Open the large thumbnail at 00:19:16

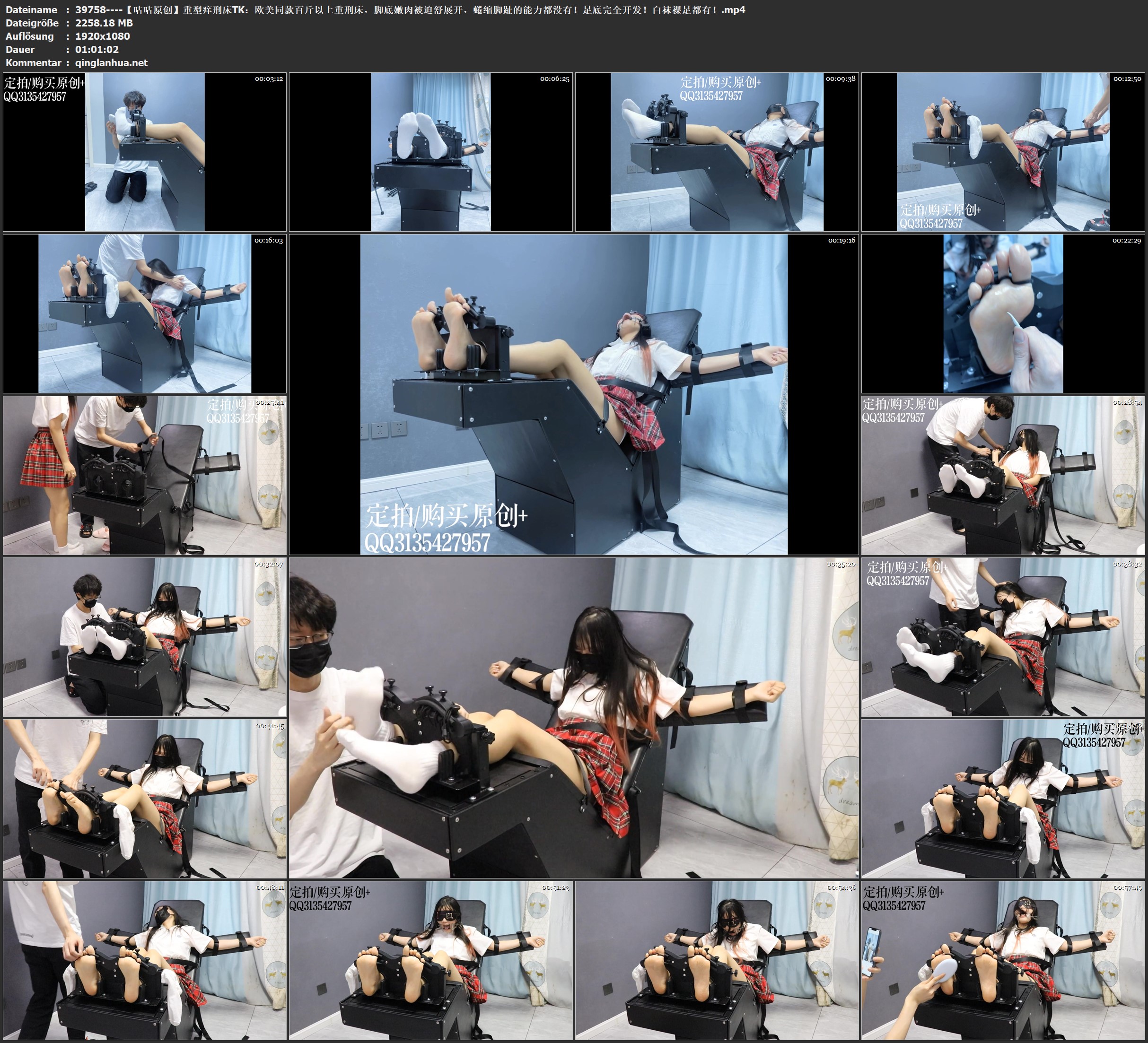(573, 394)
